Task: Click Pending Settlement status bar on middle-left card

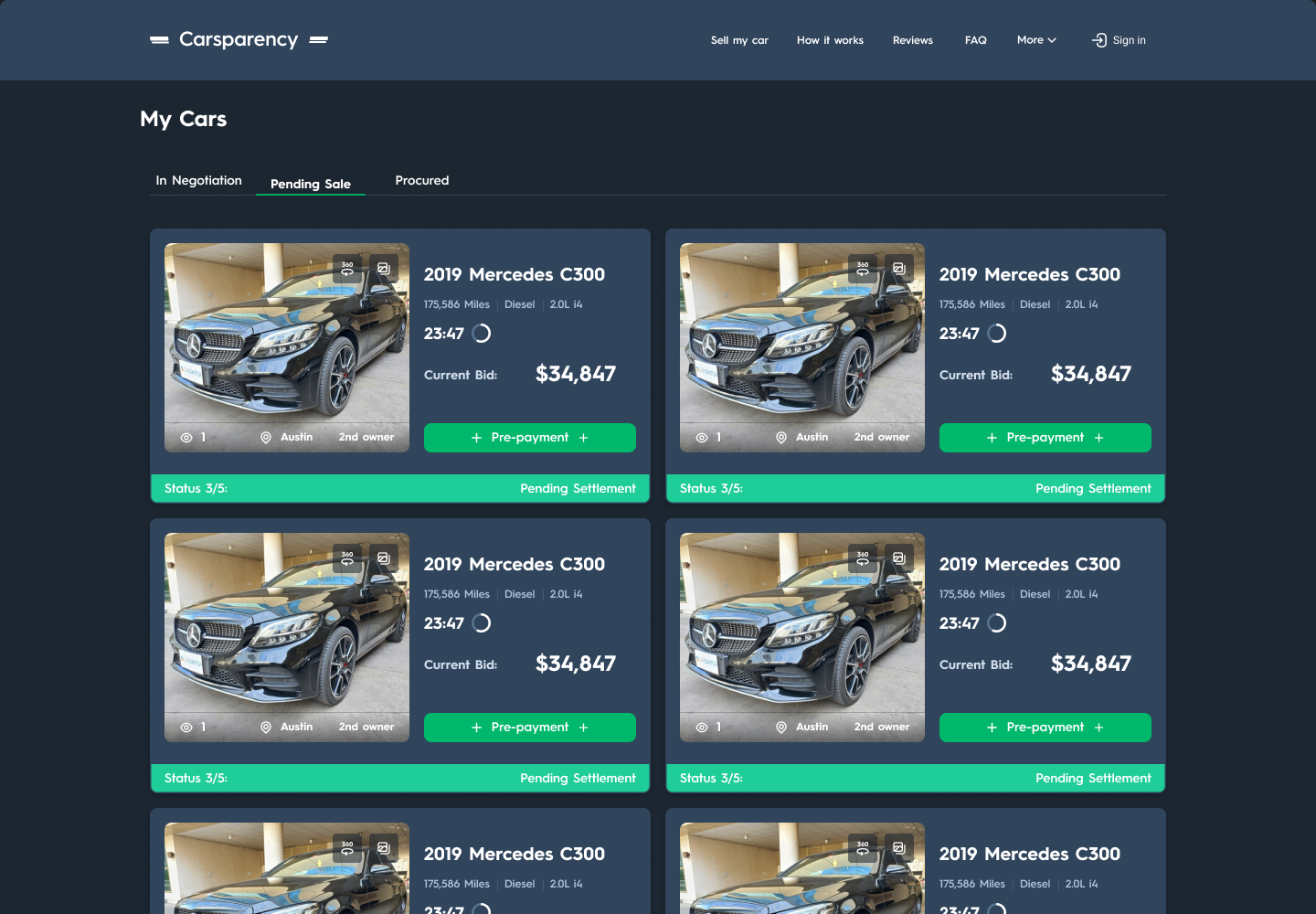Action: pos(400,778)
